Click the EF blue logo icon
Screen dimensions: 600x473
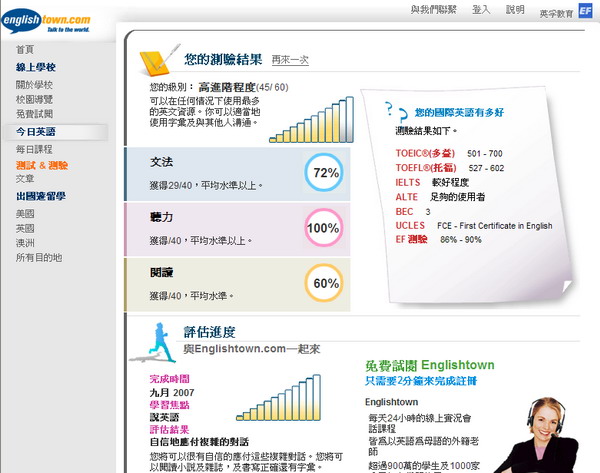point(586,11)
